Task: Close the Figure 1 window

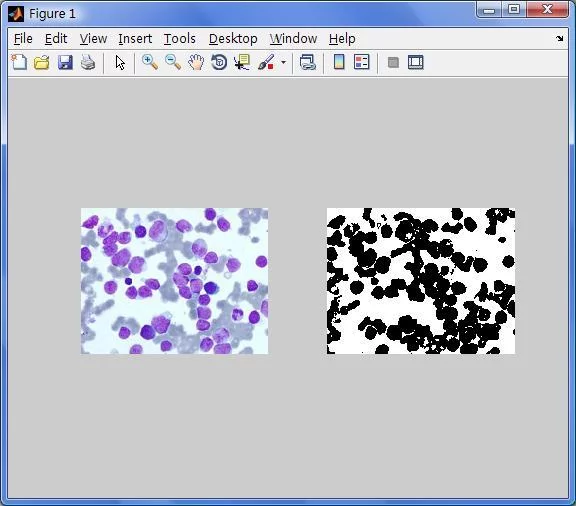Action: pos(547,10)
